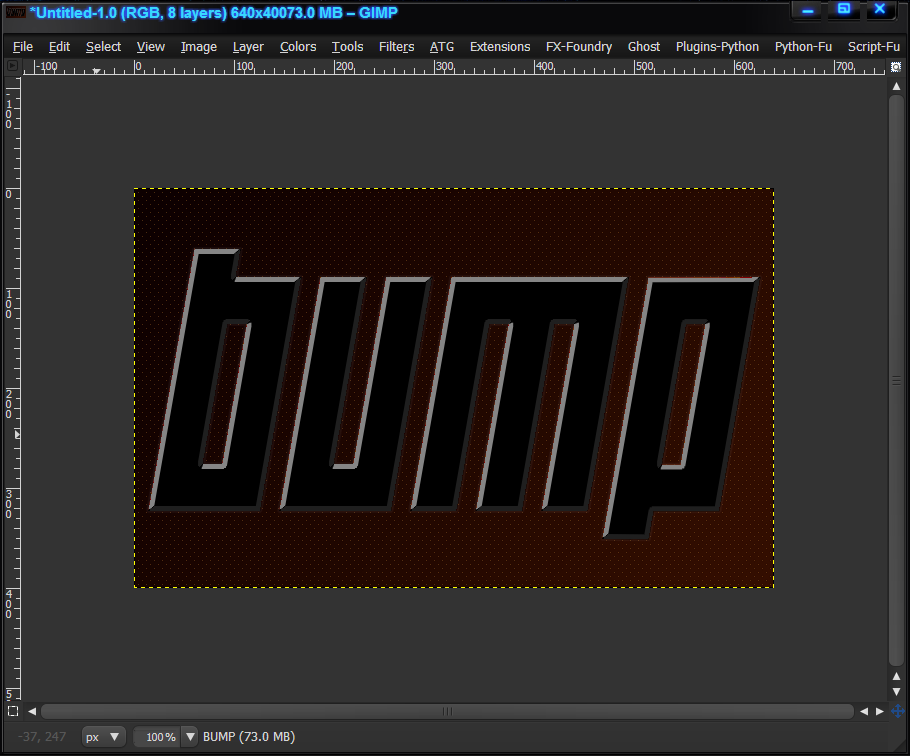Open the Script-Fu menu
This screenshot has height=756, width=910.
click(x=873, y=46)
